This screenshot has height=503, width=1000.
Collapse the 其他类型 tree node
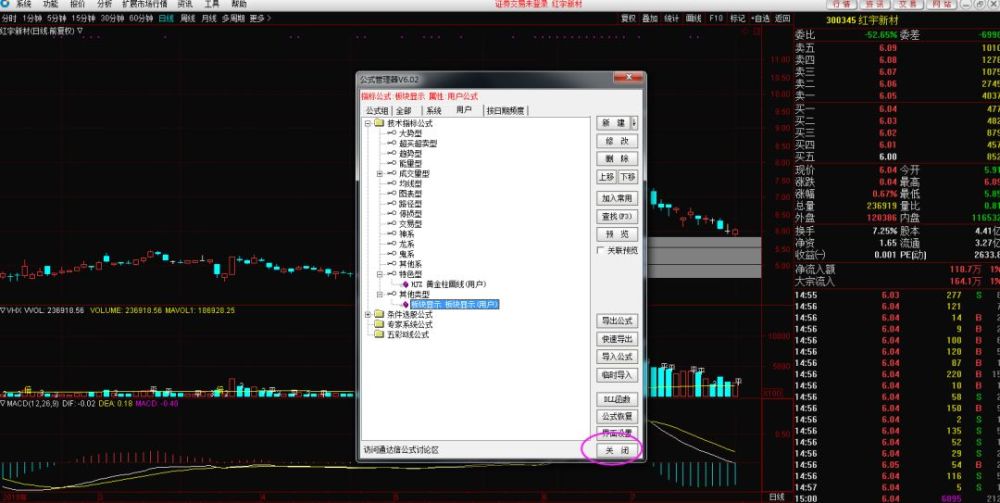click(380, 294)
